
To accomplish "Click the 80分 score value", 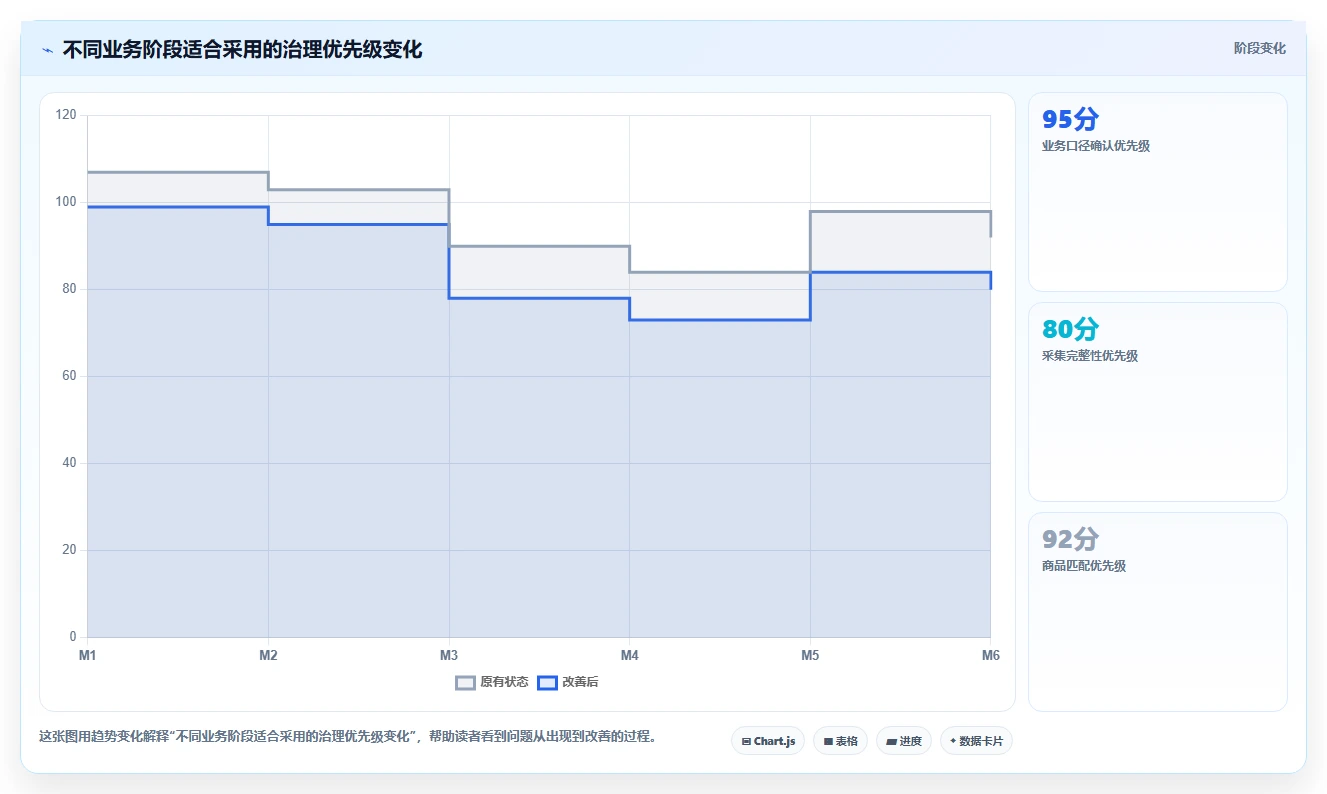I will click(1070, 330).
